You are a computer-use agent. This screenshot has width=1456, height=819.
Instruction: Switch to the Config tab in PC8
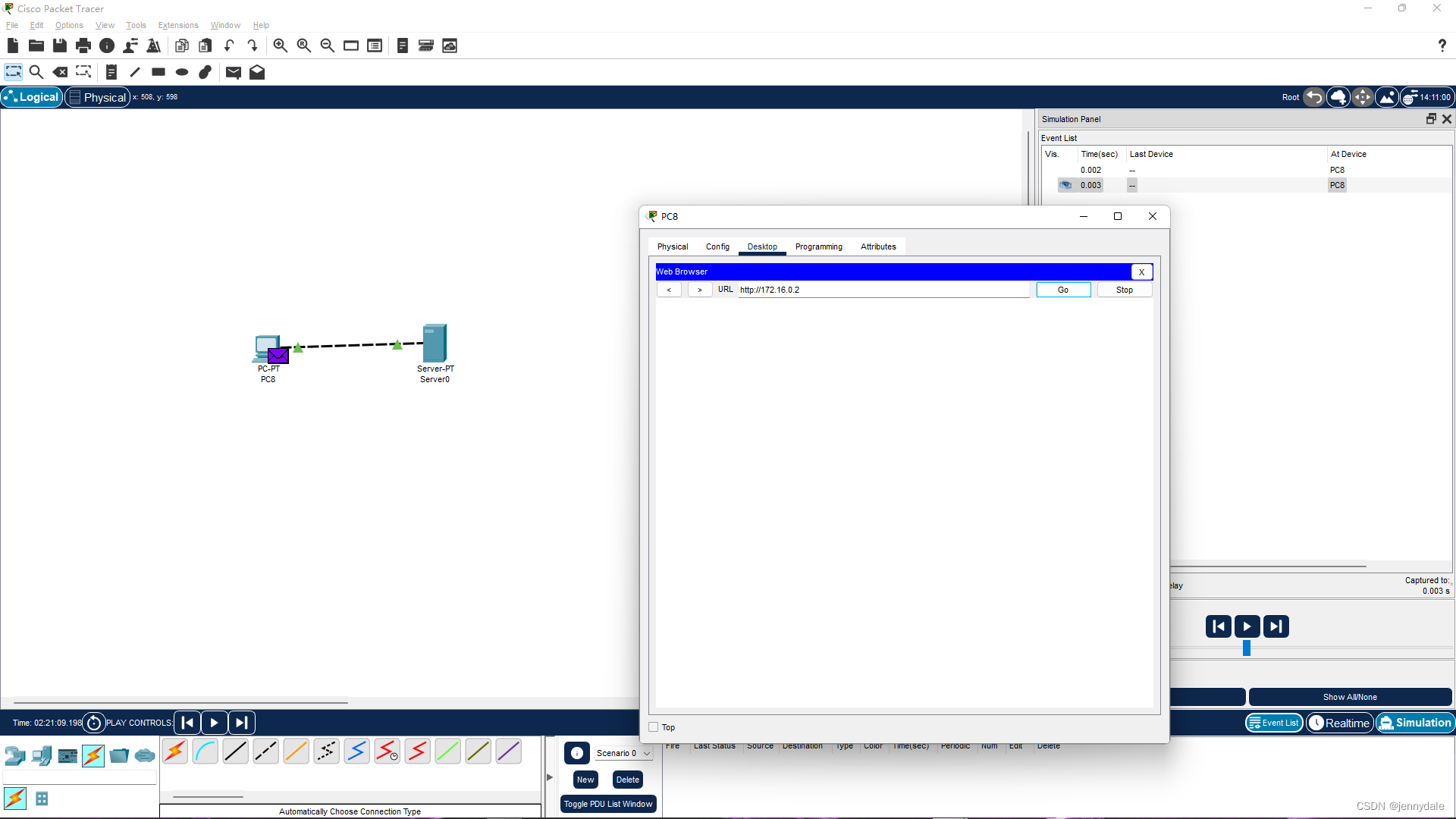coord(717,246)
